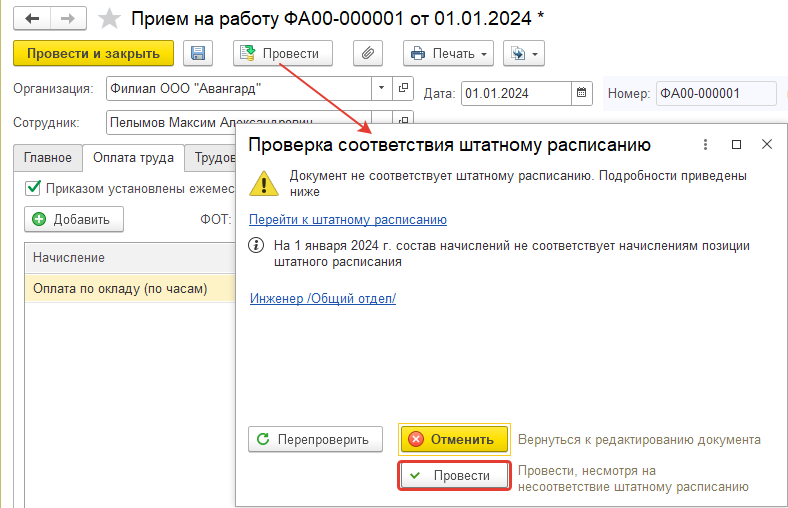Open create-based-on dropdown icon button
The image size is (788, 508).
pos(524,53)
